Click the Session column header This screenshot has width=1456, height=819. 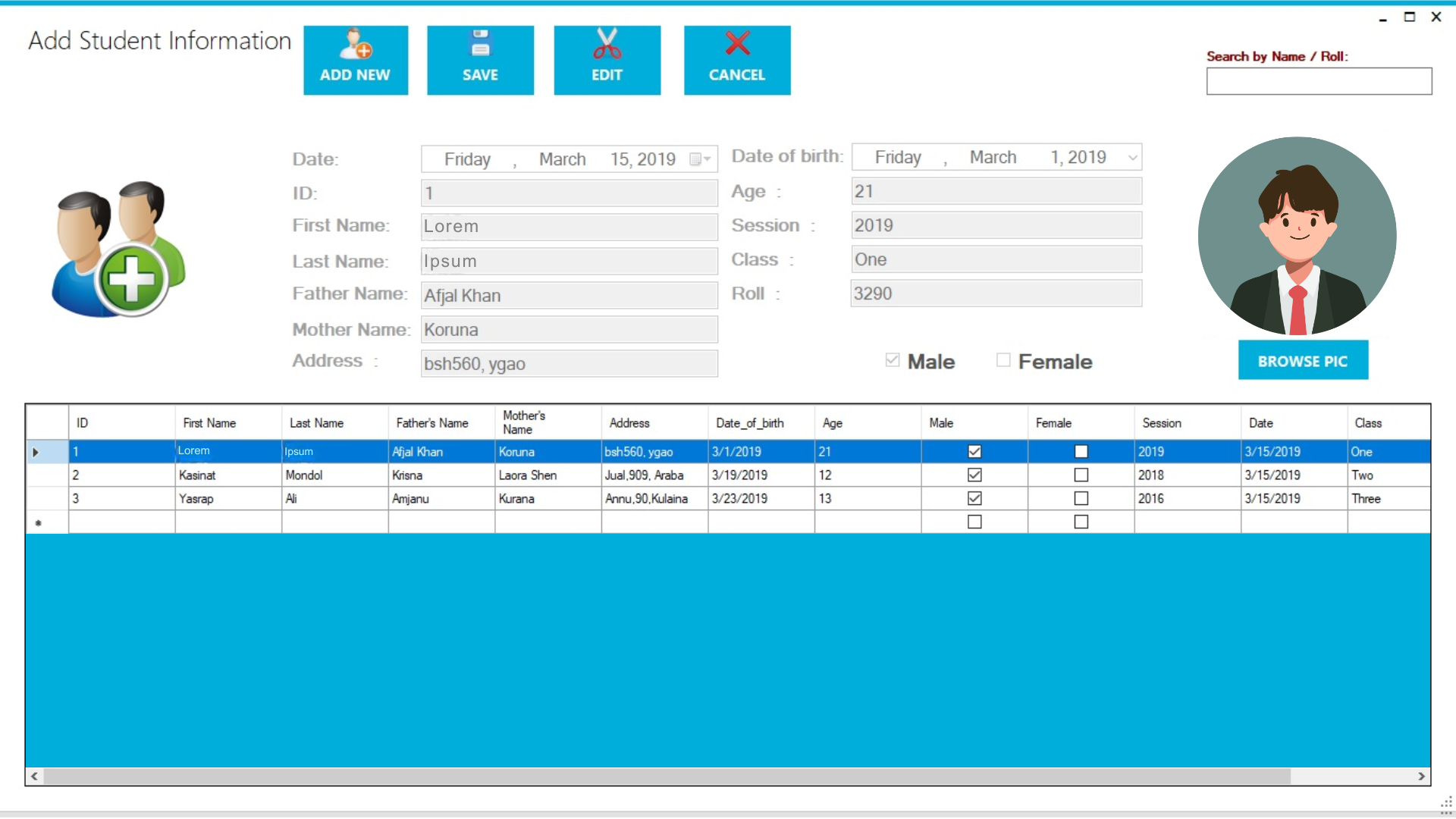1162,423
